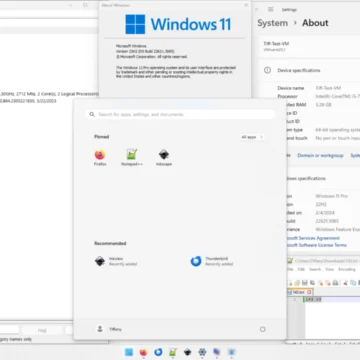Click the 22H2 version value in Settings
360x360 pixels.
point(321,204)
